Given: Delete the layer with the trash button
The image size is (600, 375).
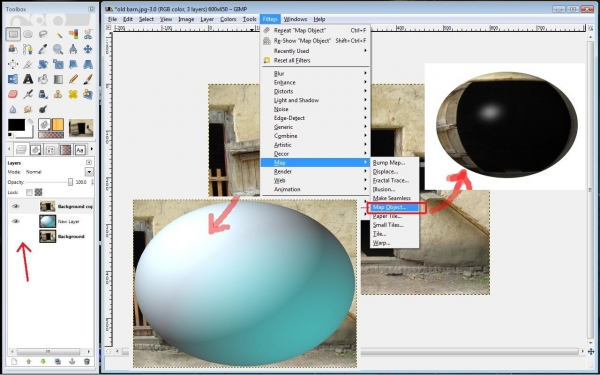Looking at the screenshot, I should pyautogui.click(x=87, y=361).
